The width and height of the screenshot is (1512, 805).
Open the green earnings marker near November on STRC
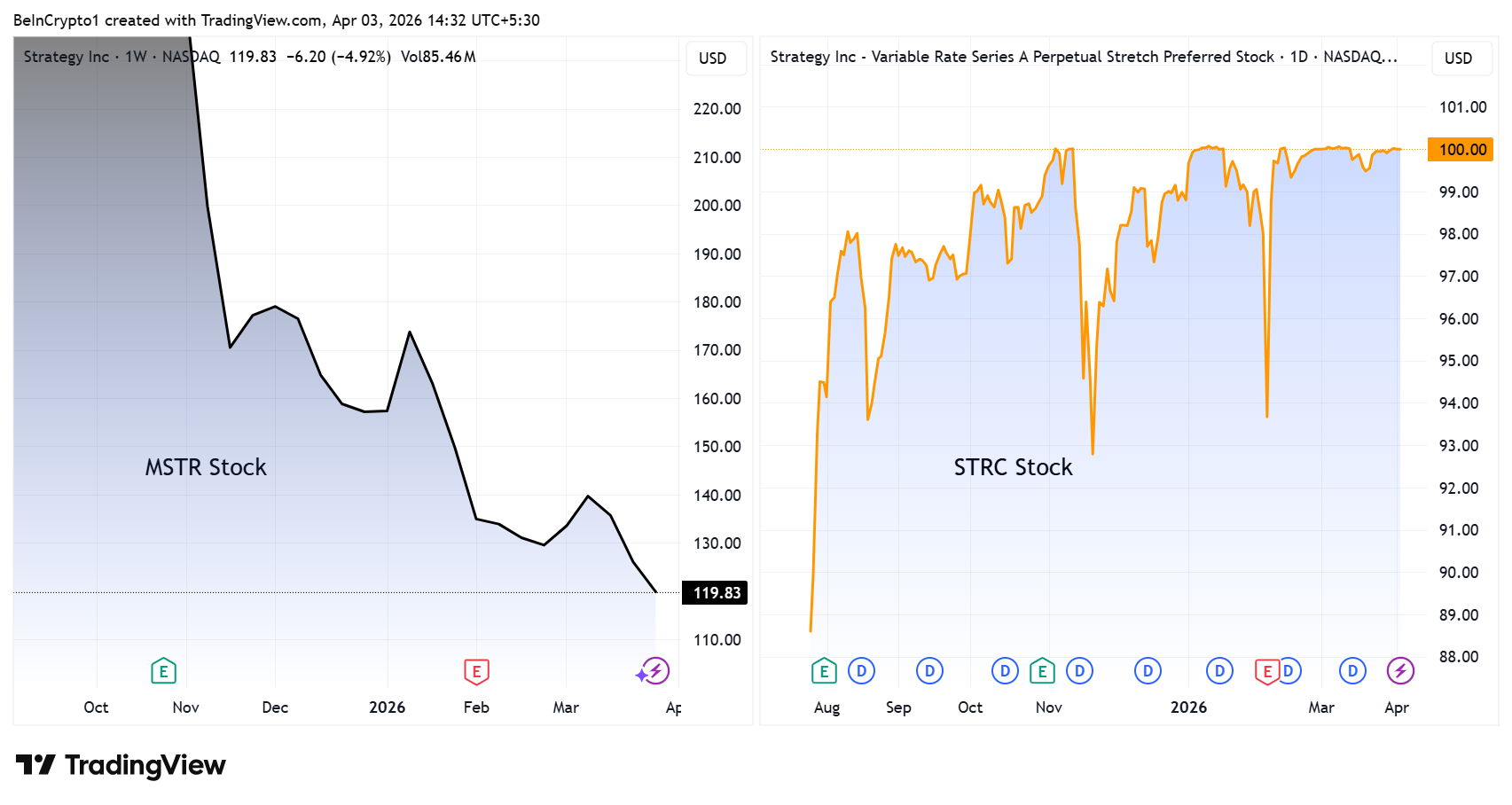(x=1043, y=671)
